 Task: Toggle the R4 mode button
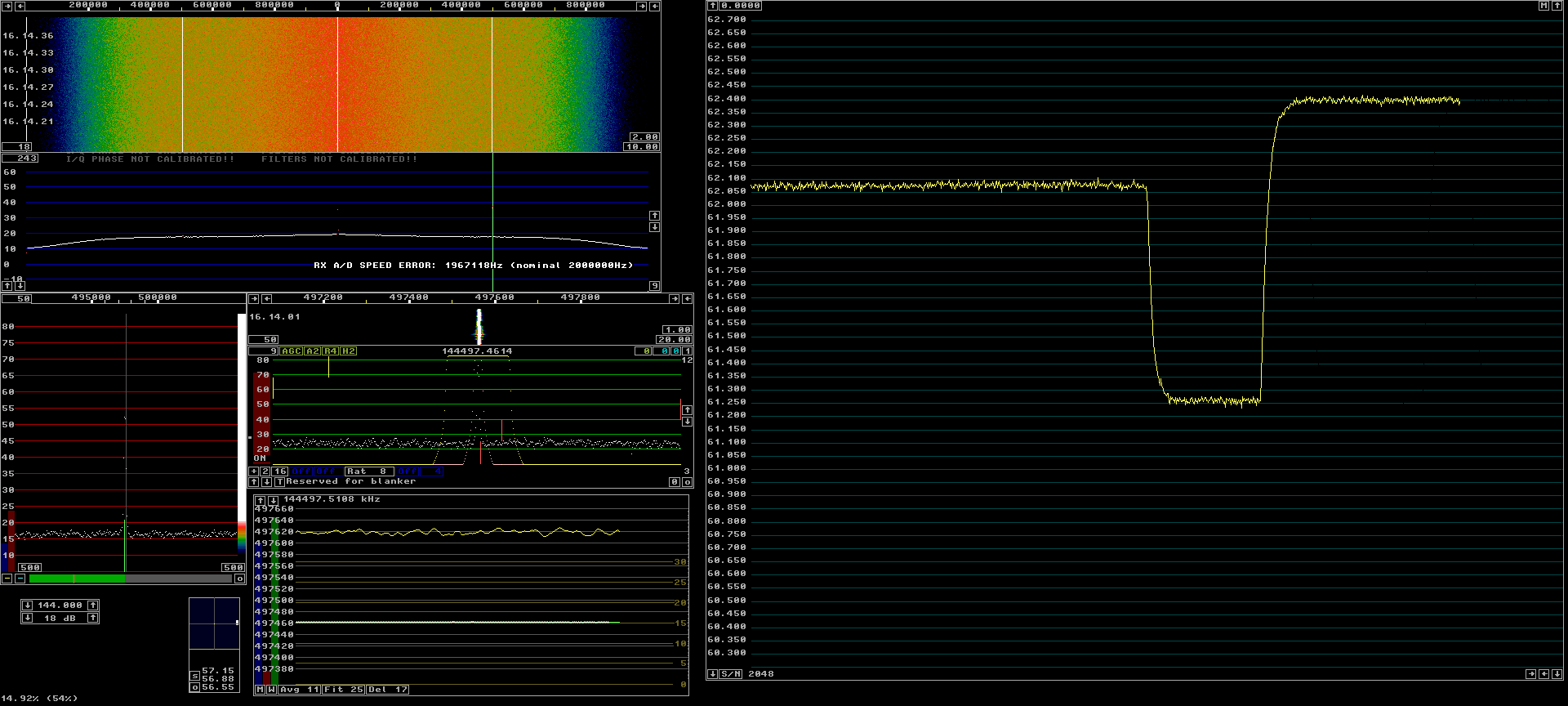coord(330,351)
